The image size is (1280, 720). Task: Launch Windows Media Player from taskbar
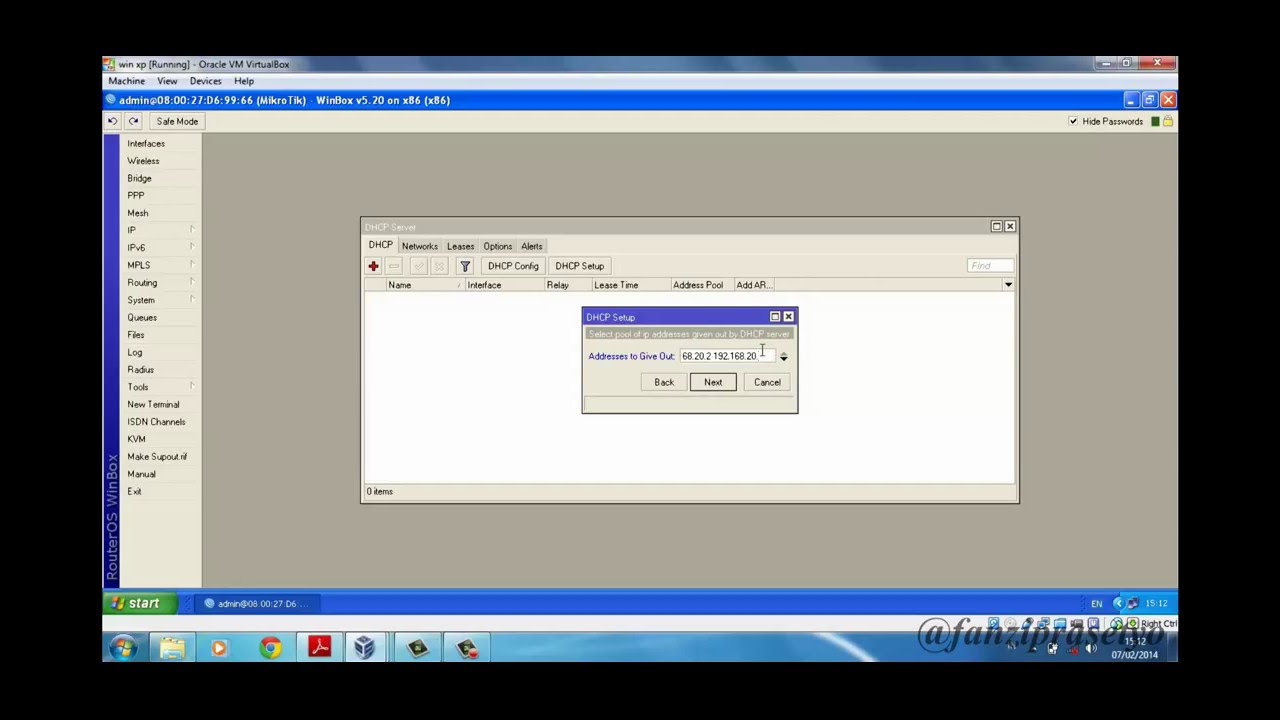(x=219, y=648)
